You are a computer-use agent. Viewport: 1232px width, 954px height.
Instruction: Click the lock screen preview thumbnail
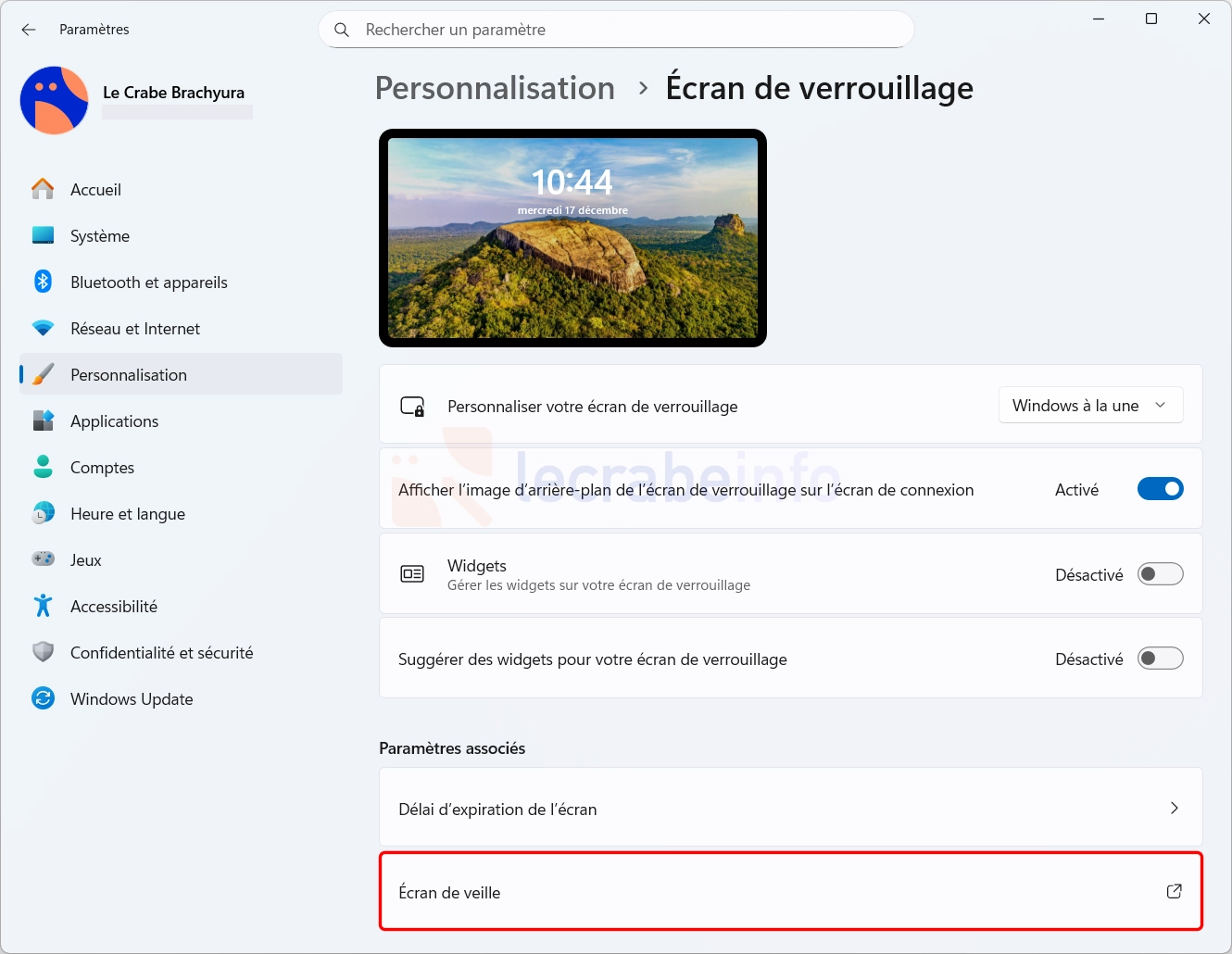(572, 238)
